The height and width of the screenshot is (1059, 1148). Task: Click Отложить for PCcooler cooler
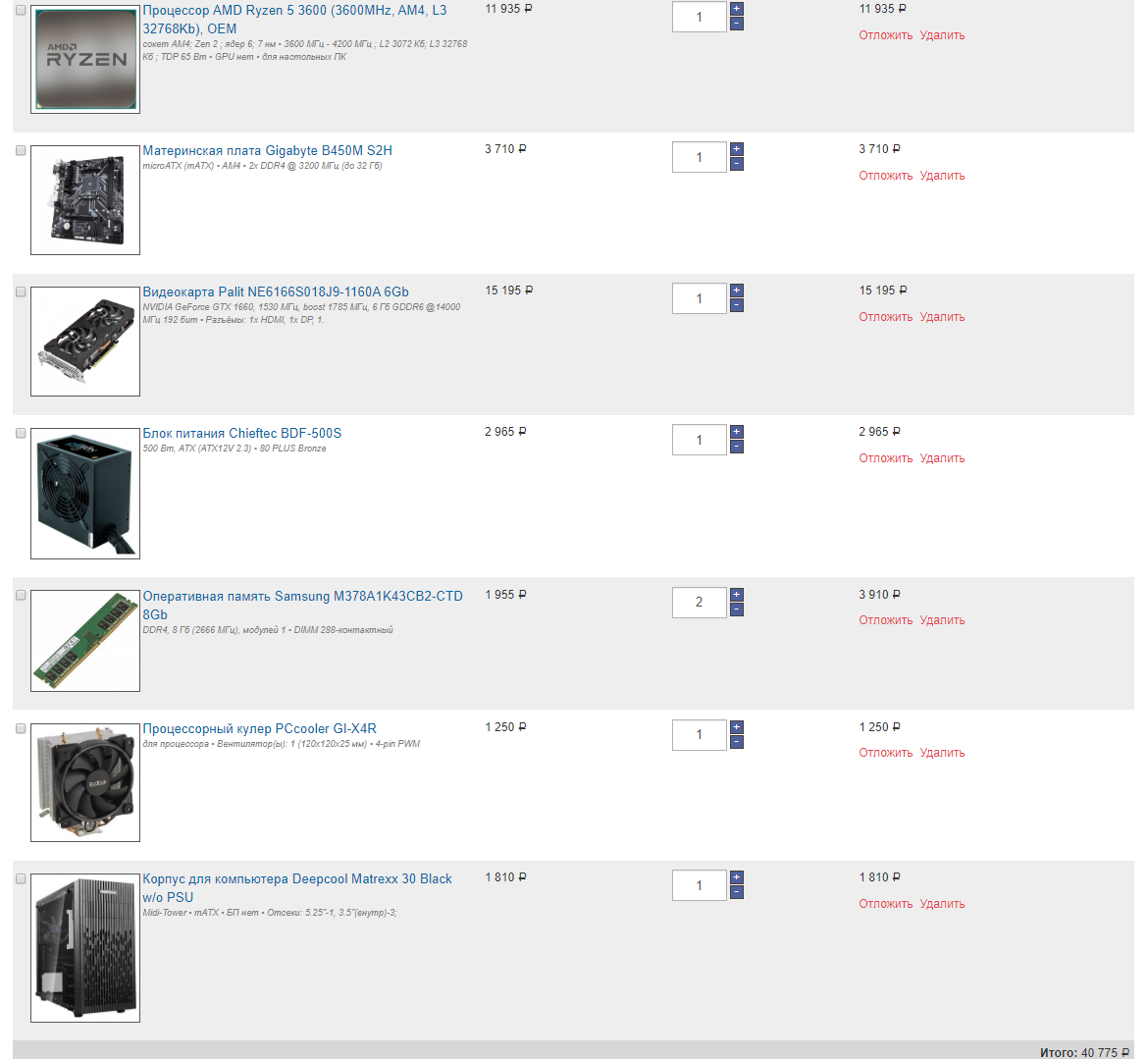tap(885, 753)
